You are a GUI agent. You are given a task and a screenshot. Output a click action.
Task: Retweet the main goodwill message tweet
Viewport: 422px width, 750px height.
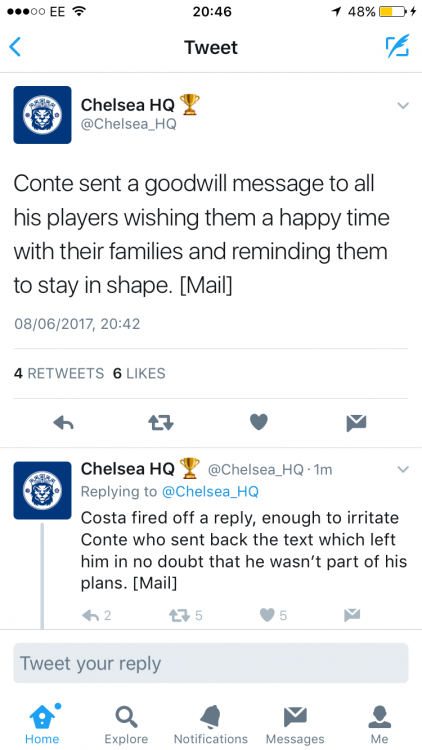tap(161, 423)
